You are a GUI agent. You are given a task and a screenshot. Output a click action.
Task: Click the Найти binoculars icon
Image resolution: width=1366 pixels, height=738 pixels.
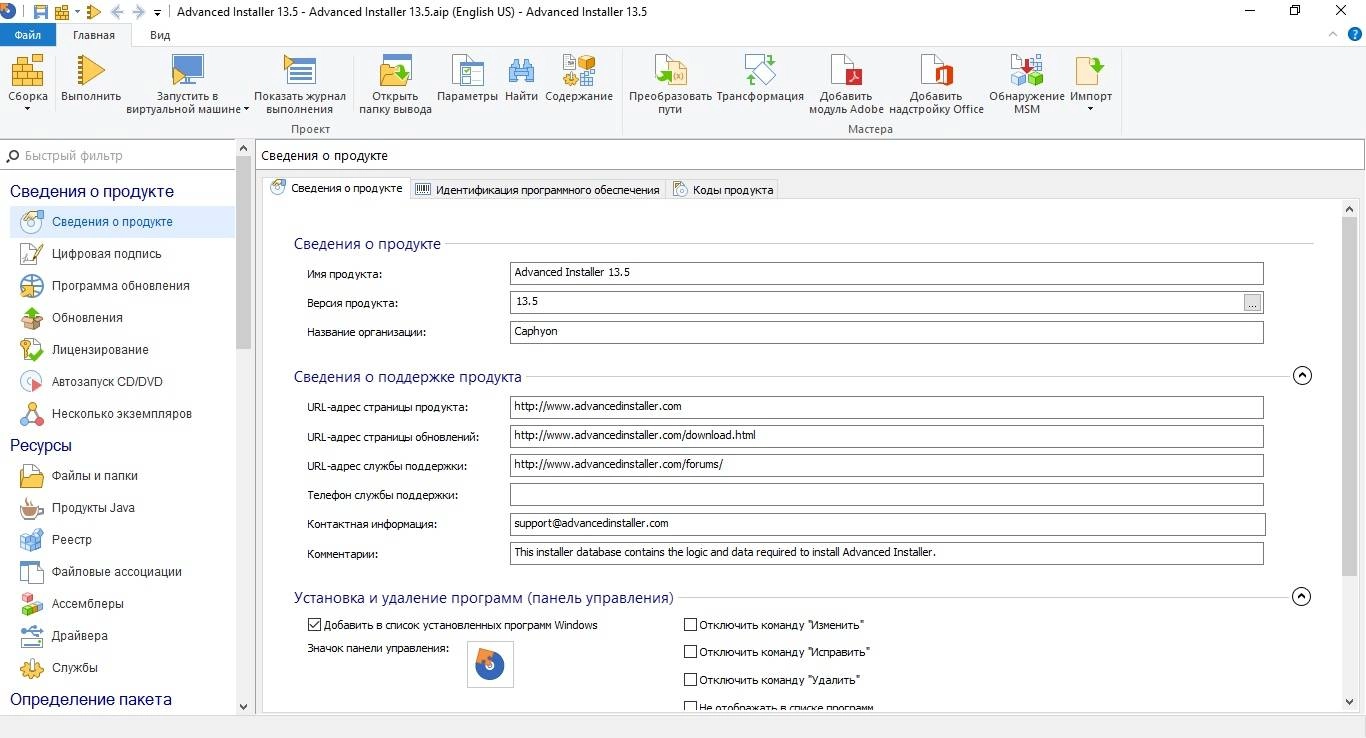coord(521,70)
